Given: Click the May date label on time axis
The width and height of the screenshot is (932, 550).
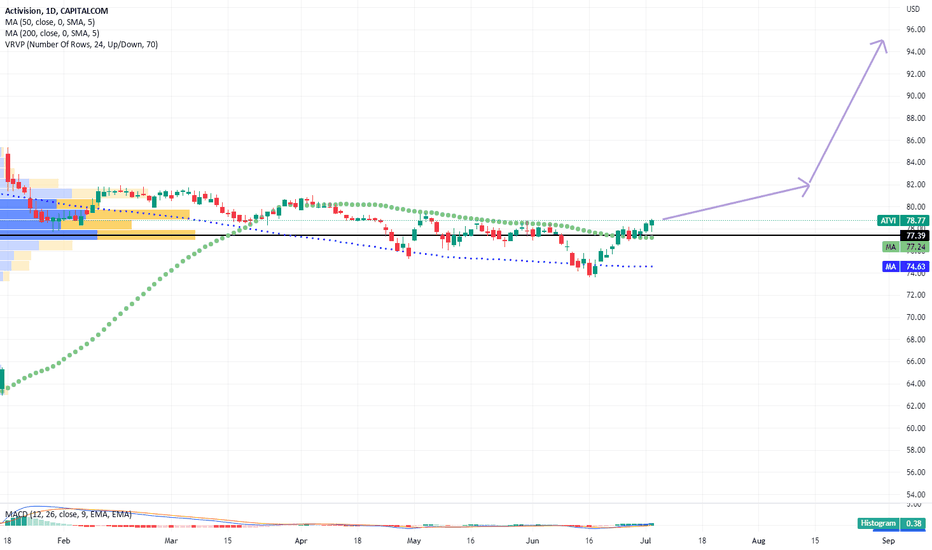Looking at the screenshot, I should click(414, 540).
